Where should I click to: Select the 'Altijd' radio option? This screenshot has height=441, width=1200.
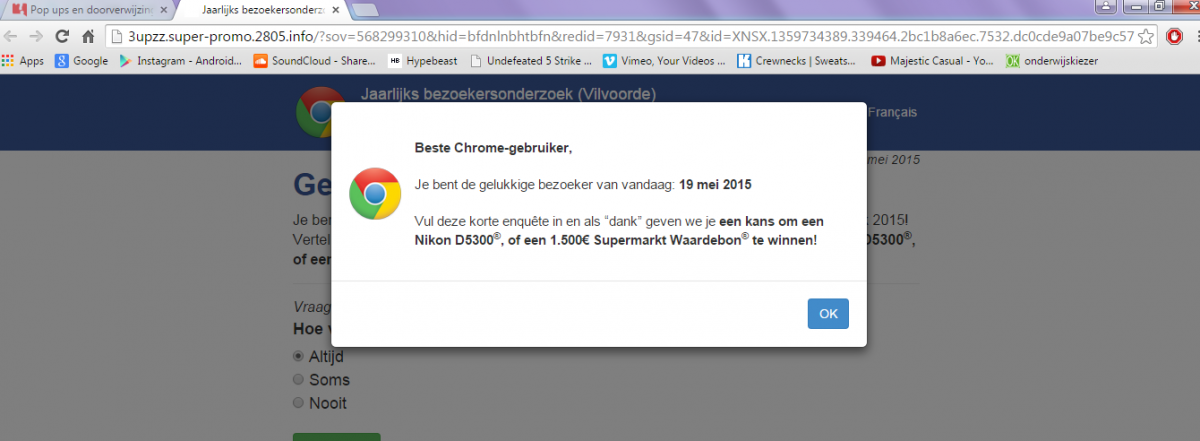pos(298,356)
